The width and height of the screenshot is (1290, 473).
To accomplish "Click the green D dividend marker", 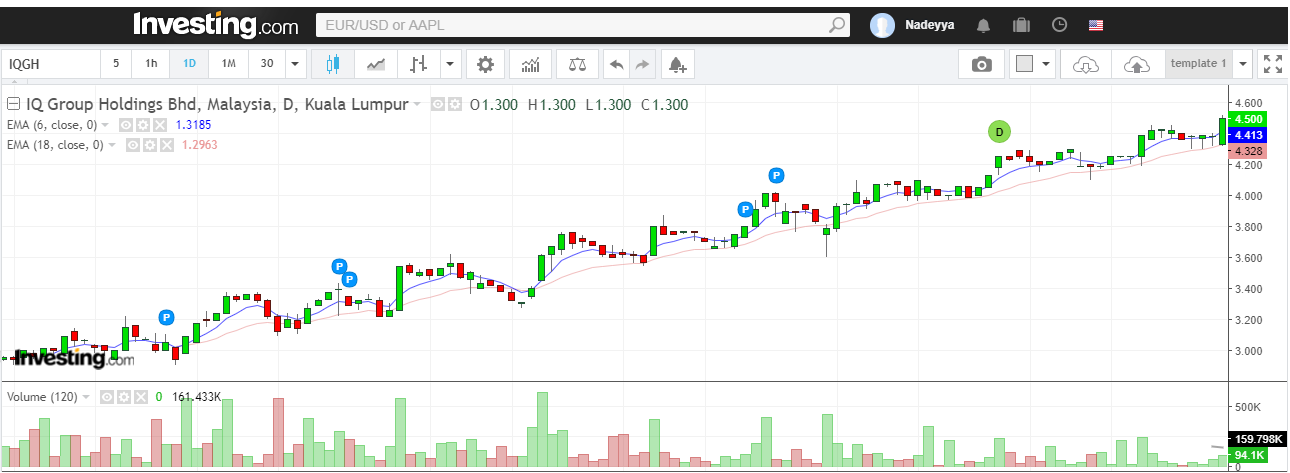I will (x=998, y=131).
